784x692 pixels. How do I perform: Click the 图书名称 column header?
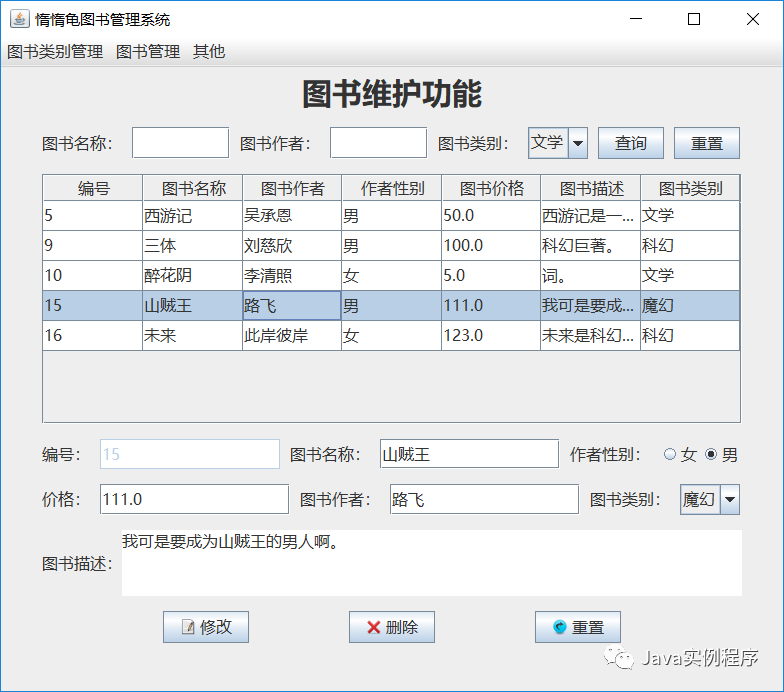tap(192, 188)
